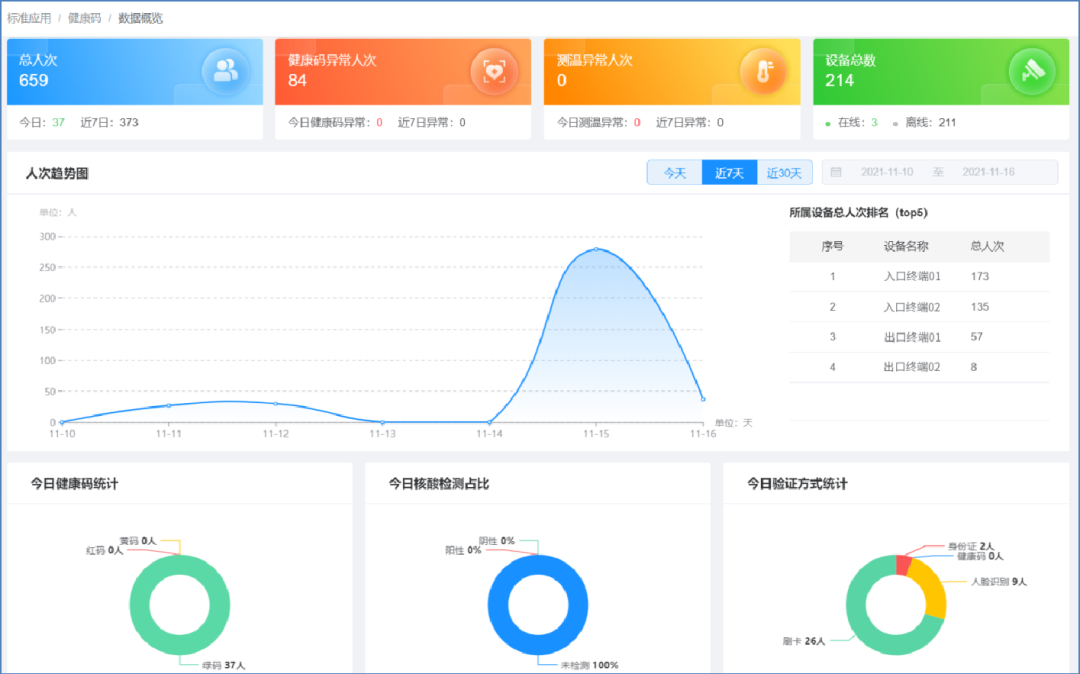Click the calendar icon in date range picker

(x=836, y=173)
